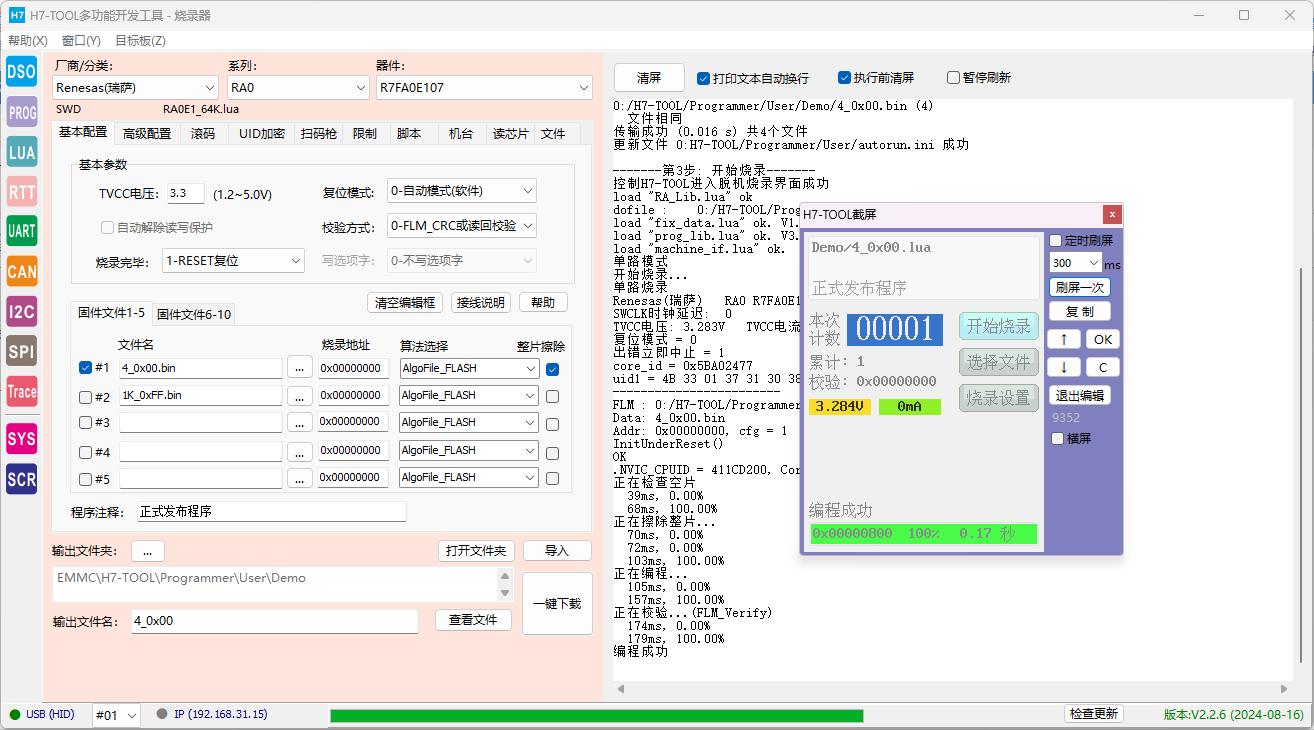This screenshot has height=730, width=1314.
Task: Open the SYS settings sidebar icon
Action: coord(21,438)
